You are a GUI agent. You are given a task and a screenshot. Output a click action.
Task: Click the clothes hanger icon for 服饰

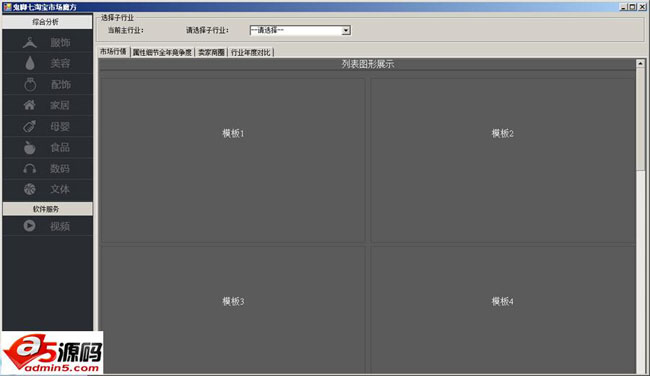pyautogui.click(x=30, y=42)
